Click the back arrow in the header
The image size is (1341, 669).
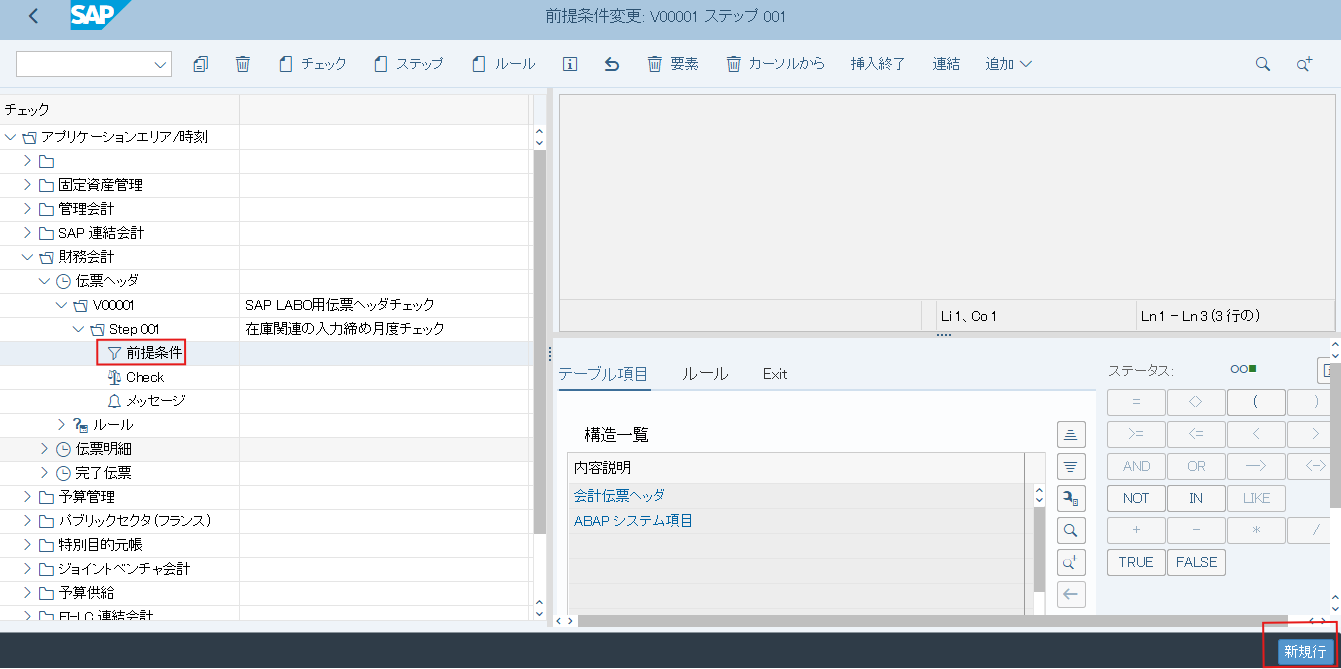(x=34, y=16)
